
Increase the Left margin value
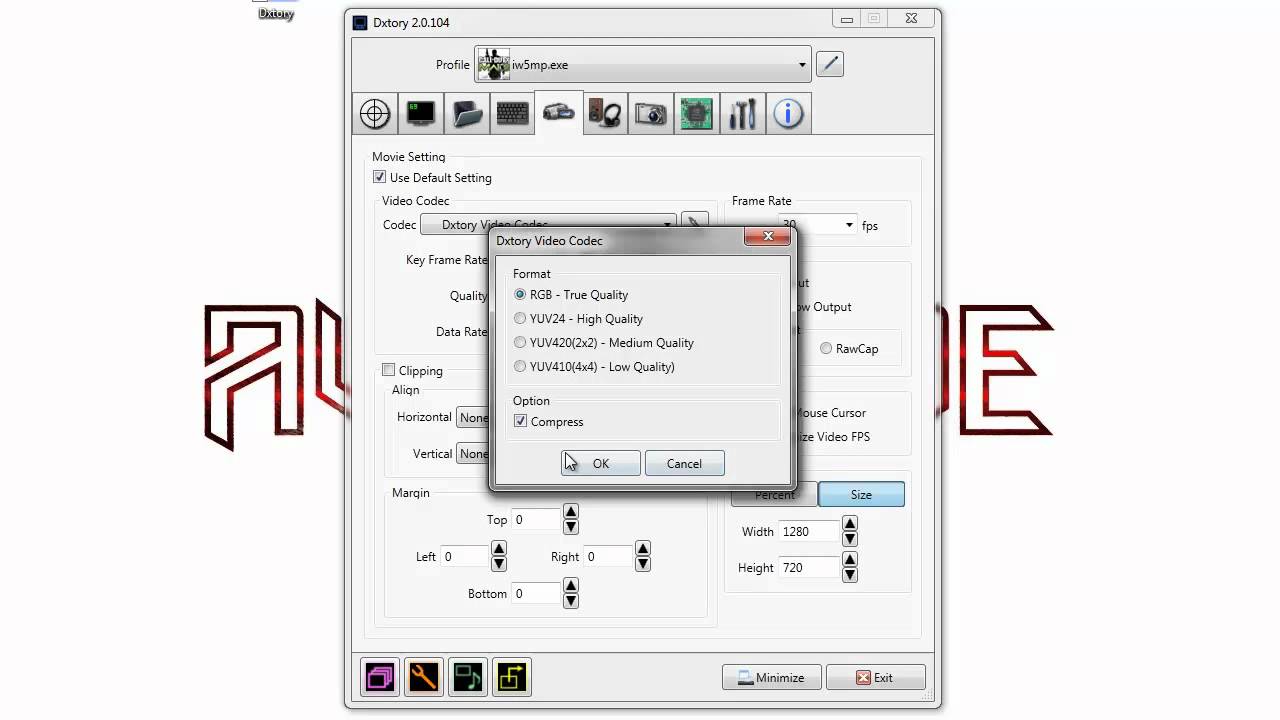pos(499,549)
